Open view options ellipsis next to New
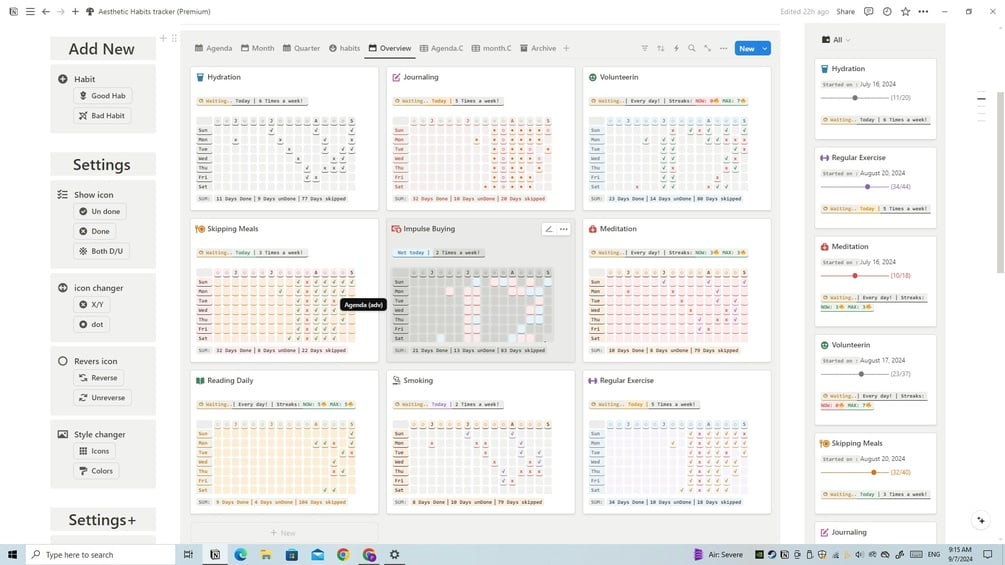 [723, 49]
